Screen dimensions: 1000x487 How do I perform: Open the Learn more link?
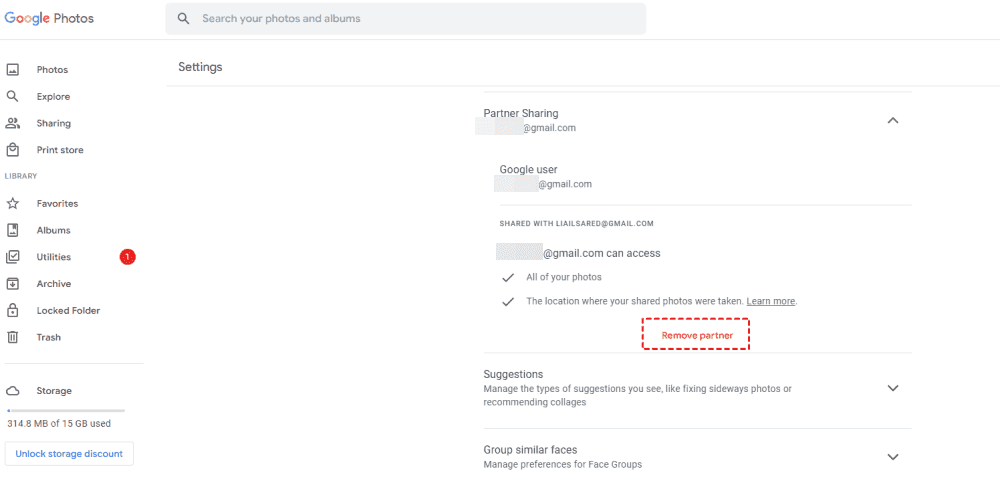(x=771, y=301)
